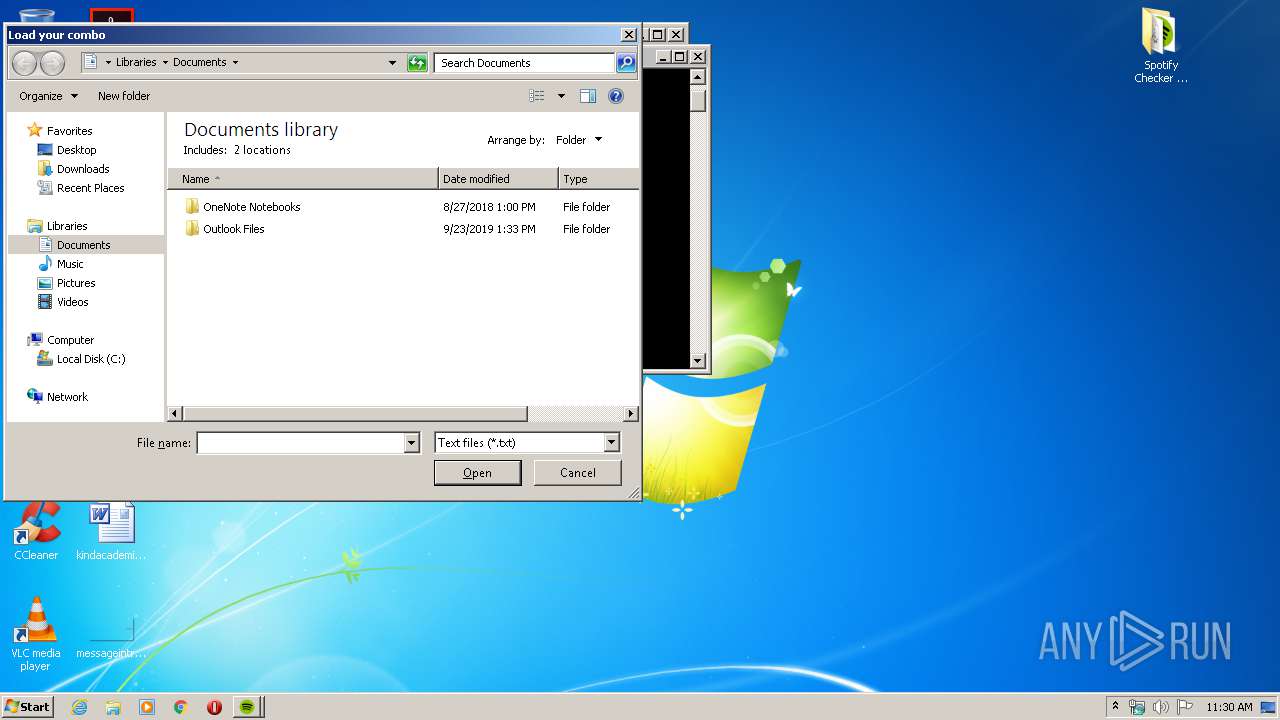Select Local Disk (C:) in navigation pane
Image resolution: width=1280 pixels, height=720 pixels.
pyautogui.click(x=90, y=359)
